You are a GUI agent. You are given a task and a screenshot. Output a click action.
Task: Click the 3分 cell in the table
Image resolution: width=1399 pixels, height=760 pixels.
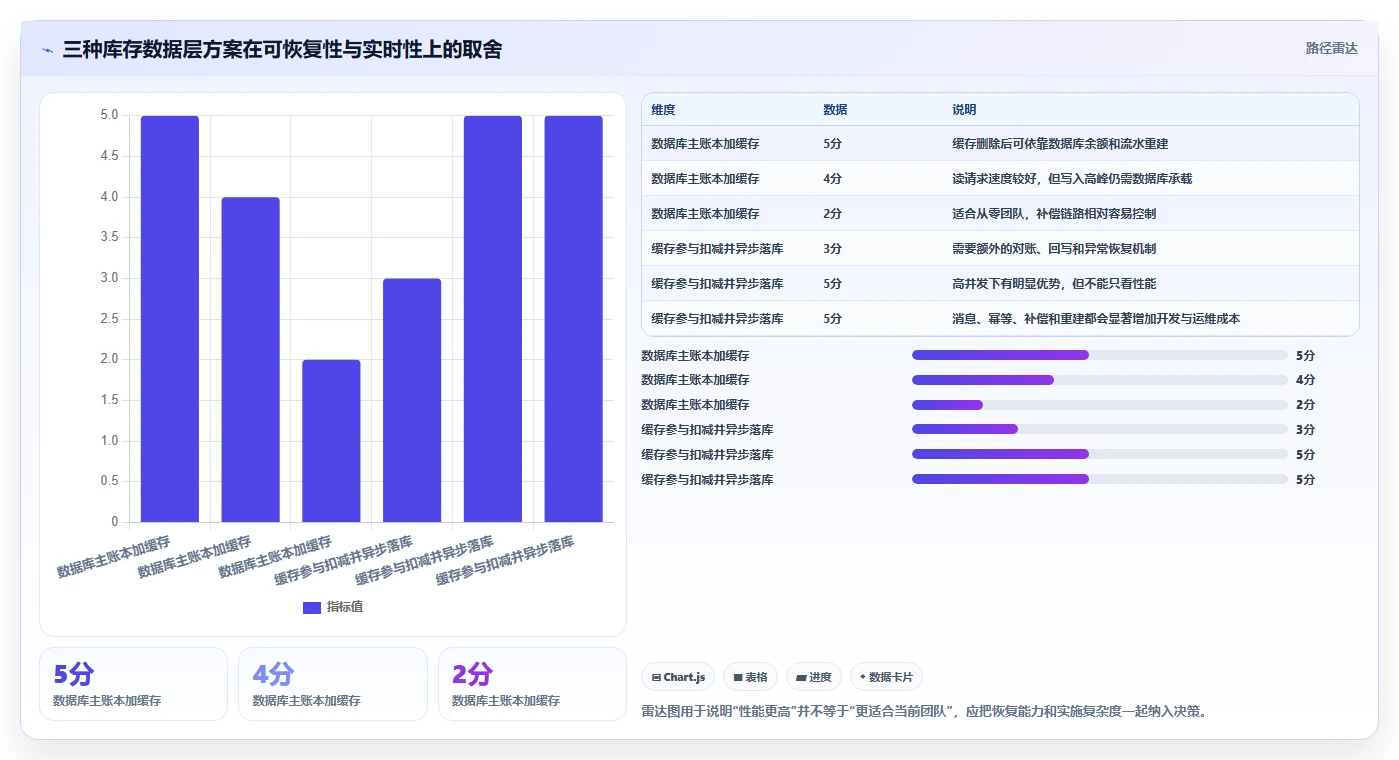tap(832, 249)
